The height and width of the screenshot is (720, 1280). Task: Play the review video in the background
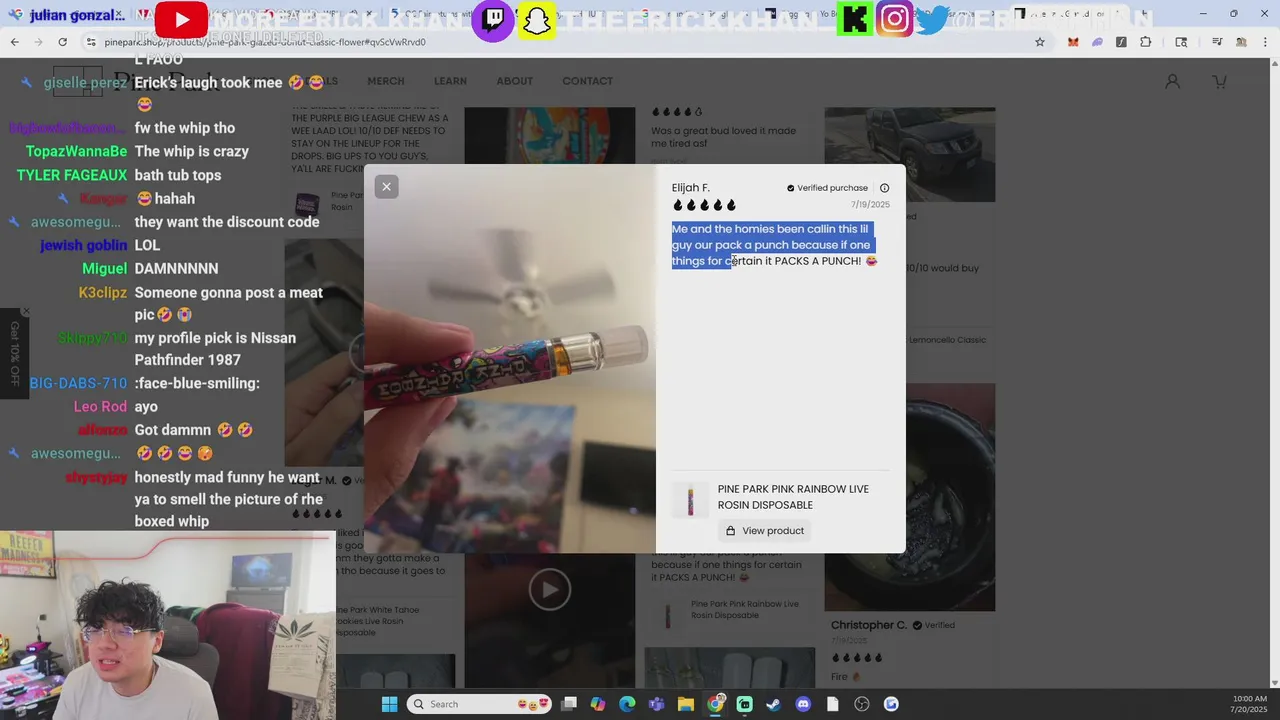(x=549, y=590)
